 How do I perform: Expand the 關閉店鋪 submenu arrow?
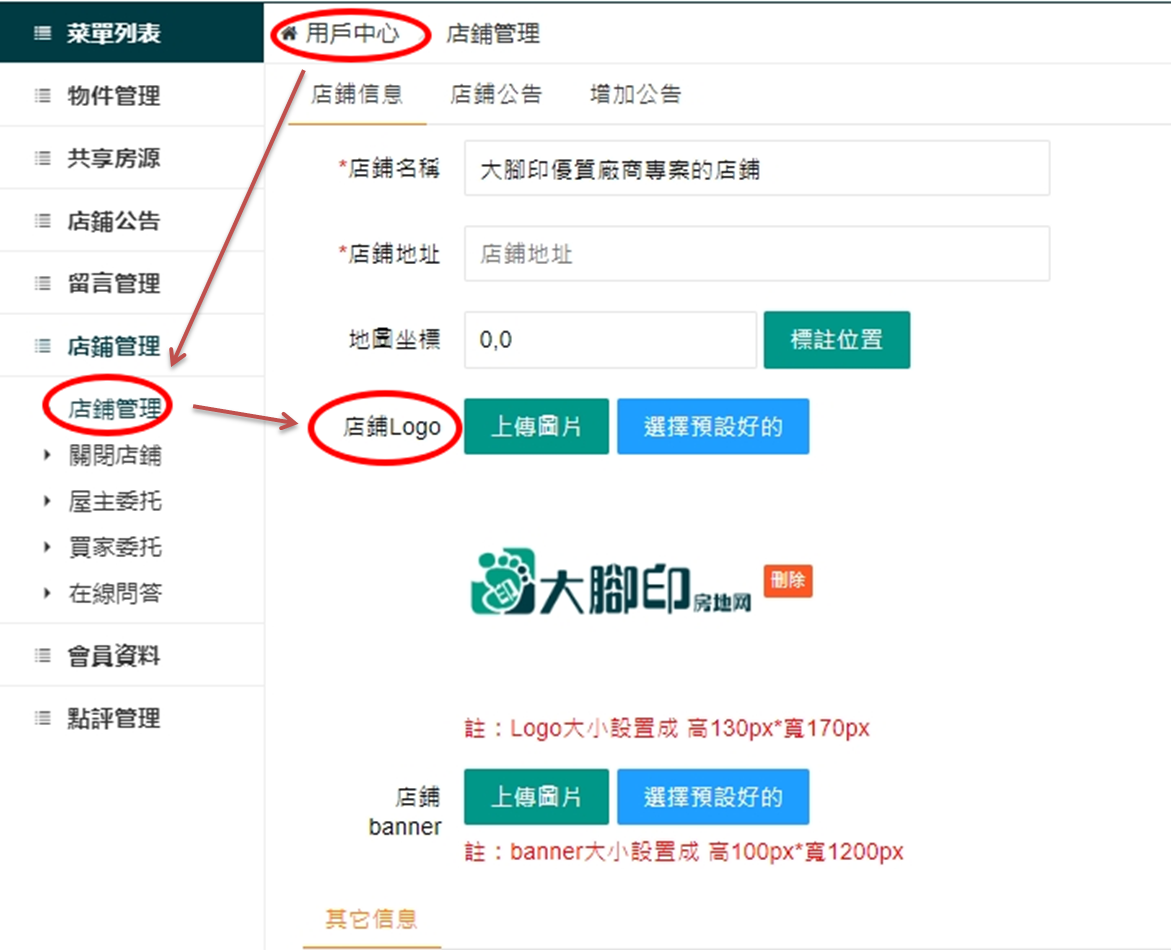point(47,456)
